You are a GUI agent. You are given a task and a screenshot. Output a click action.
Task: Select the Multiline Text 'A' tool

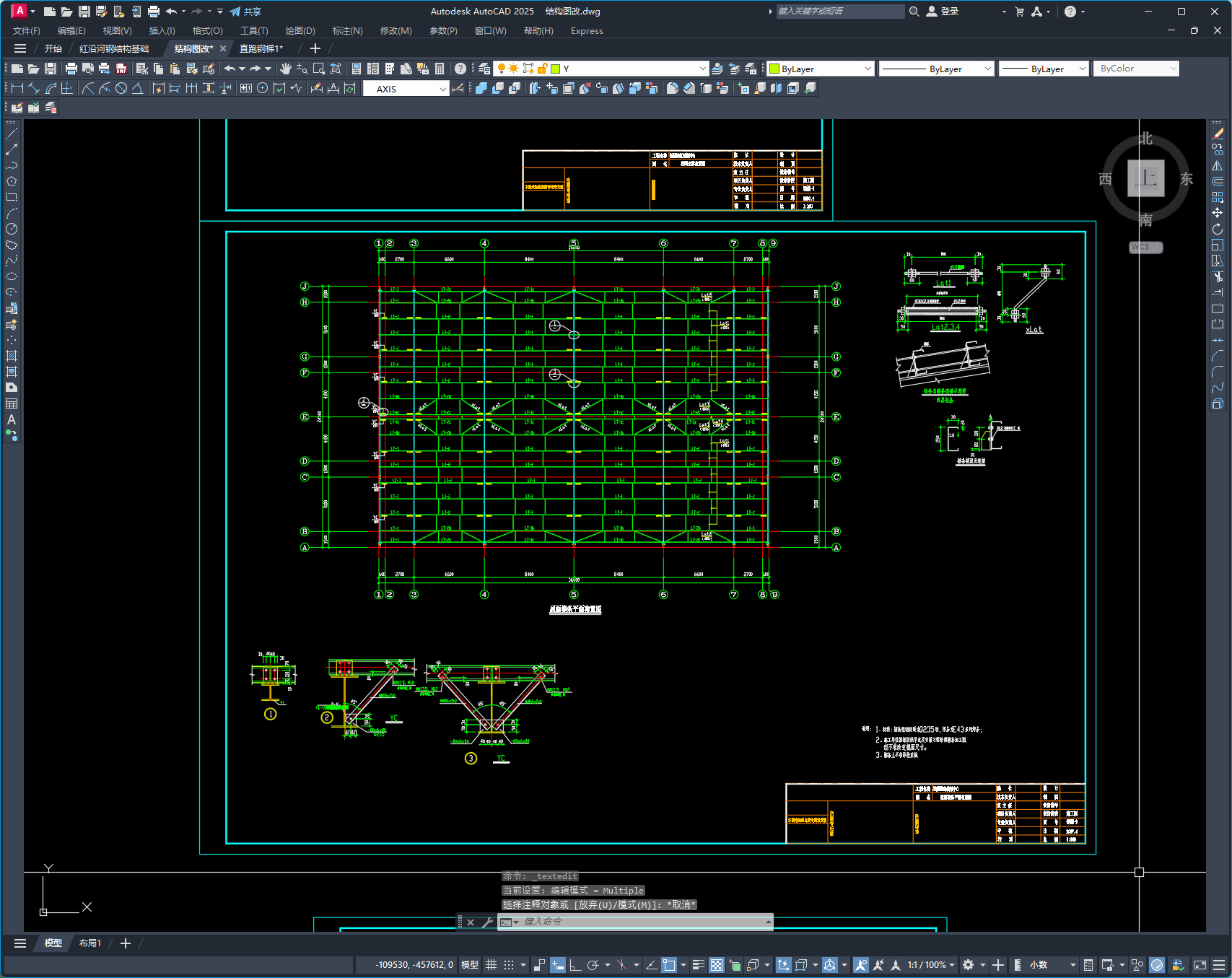coord(12,419)
